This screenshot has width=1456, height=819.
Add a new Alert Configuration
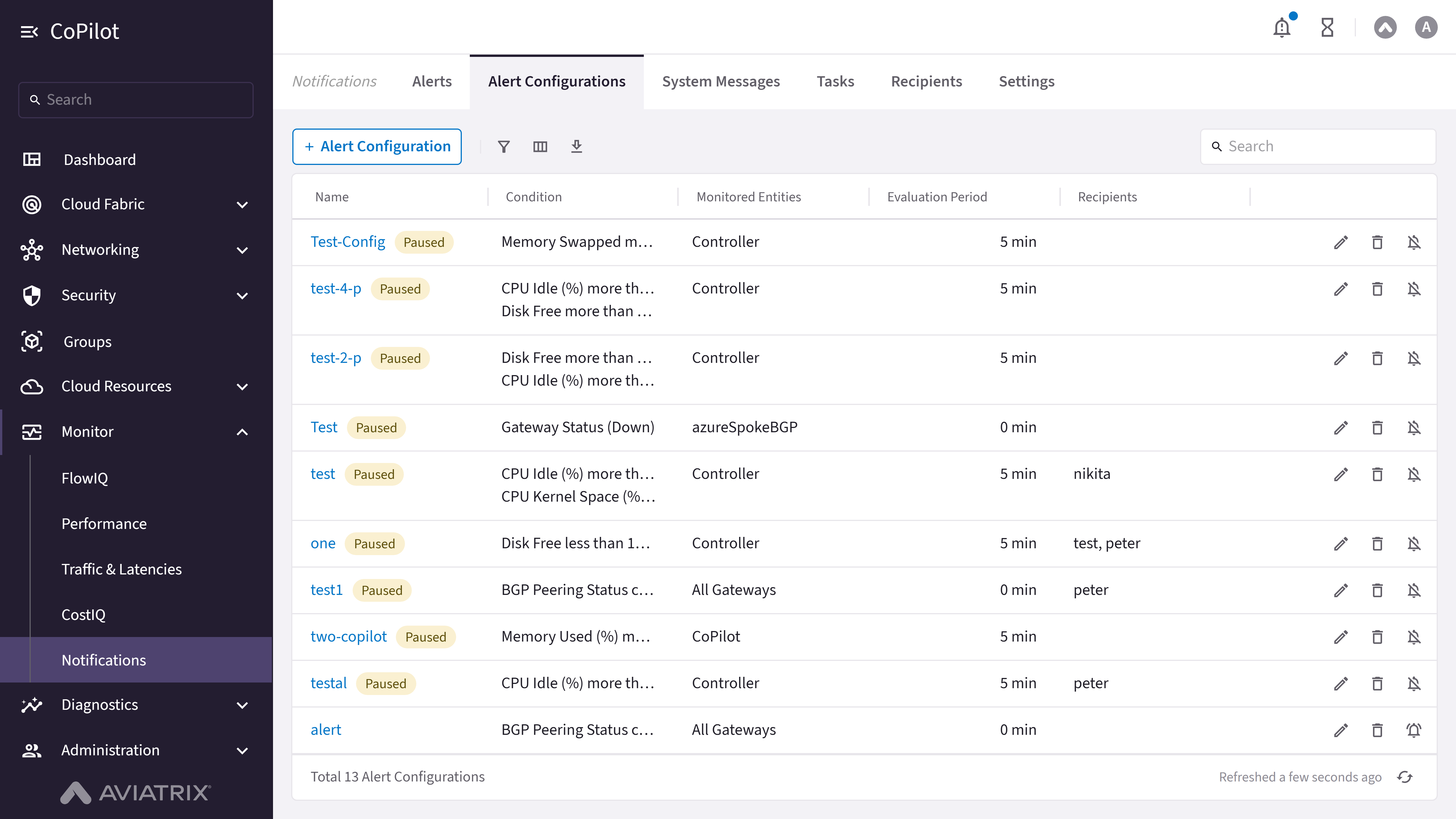coord(377,147)
